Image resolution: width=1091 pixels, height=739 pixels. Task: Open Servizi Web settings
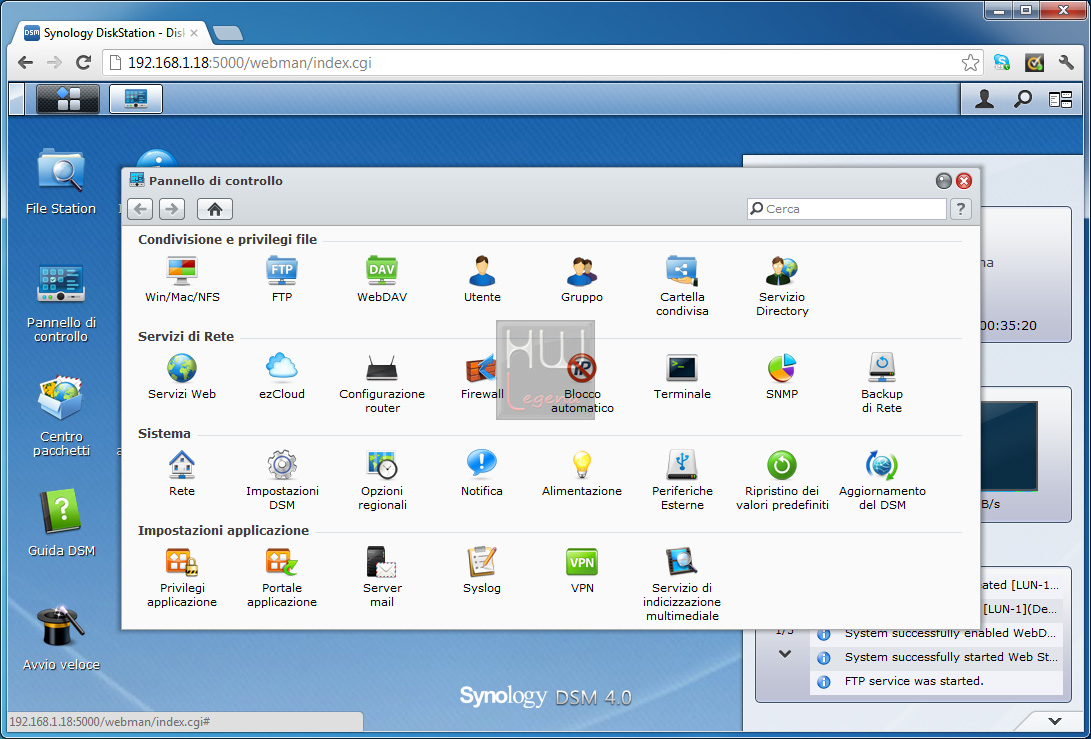pos(182,376)
